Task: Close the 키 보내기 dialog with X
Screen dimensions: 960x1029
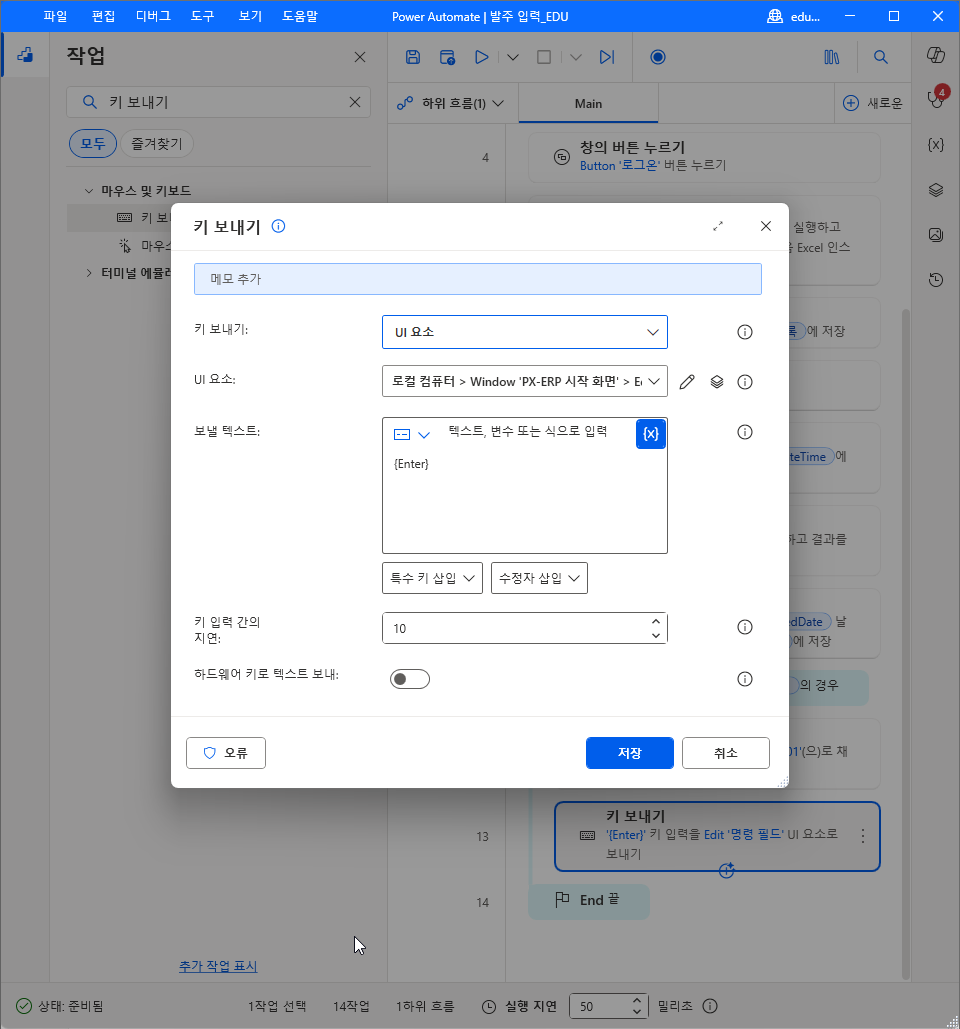Action: coord(766,226)
